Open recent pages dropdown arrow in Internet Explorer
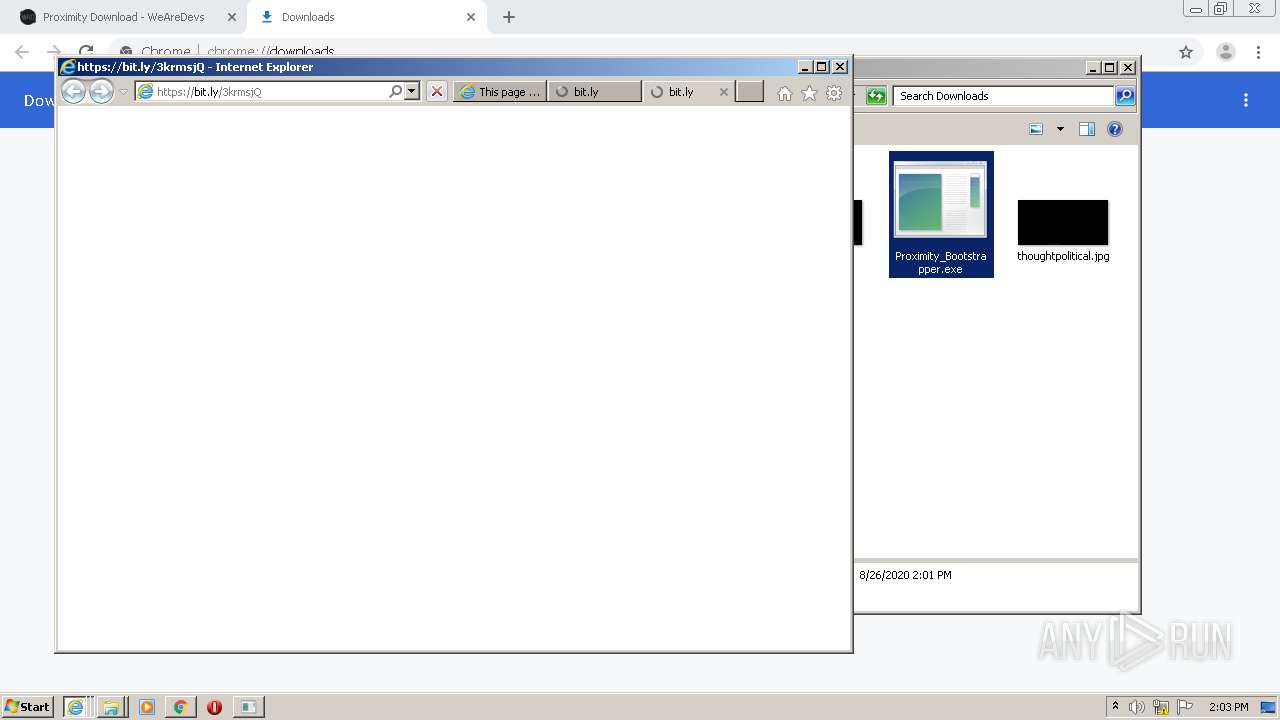1280x720 pixels. 124,92
